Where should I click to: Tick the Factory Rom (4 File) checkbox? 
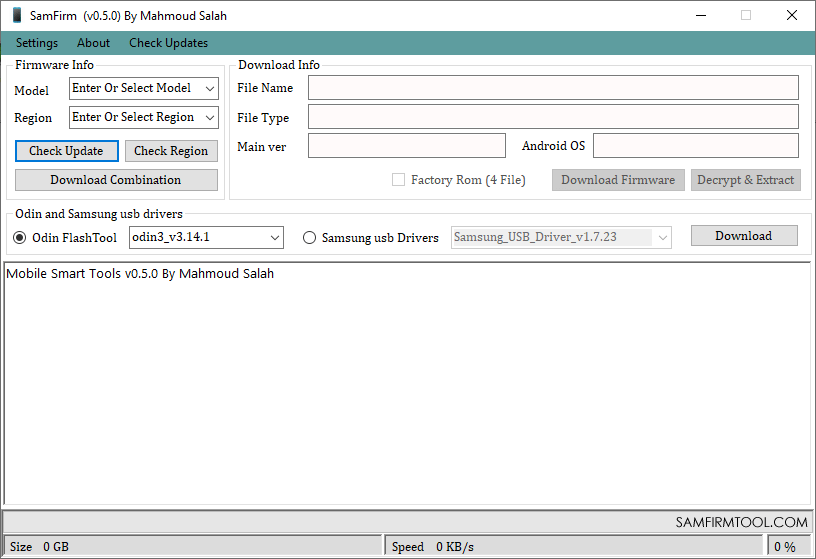click(398, 180)
